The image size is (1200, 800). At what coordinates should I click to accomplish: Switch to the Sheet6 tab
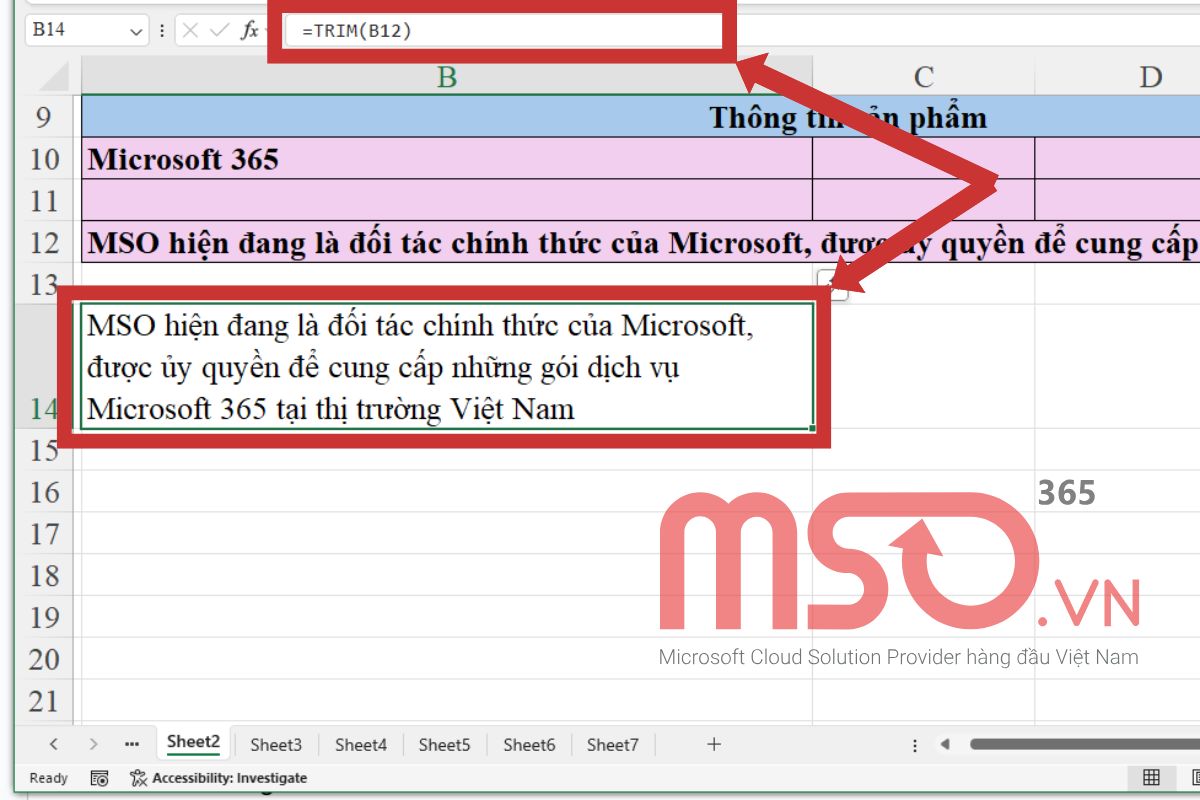coord(529,744)
